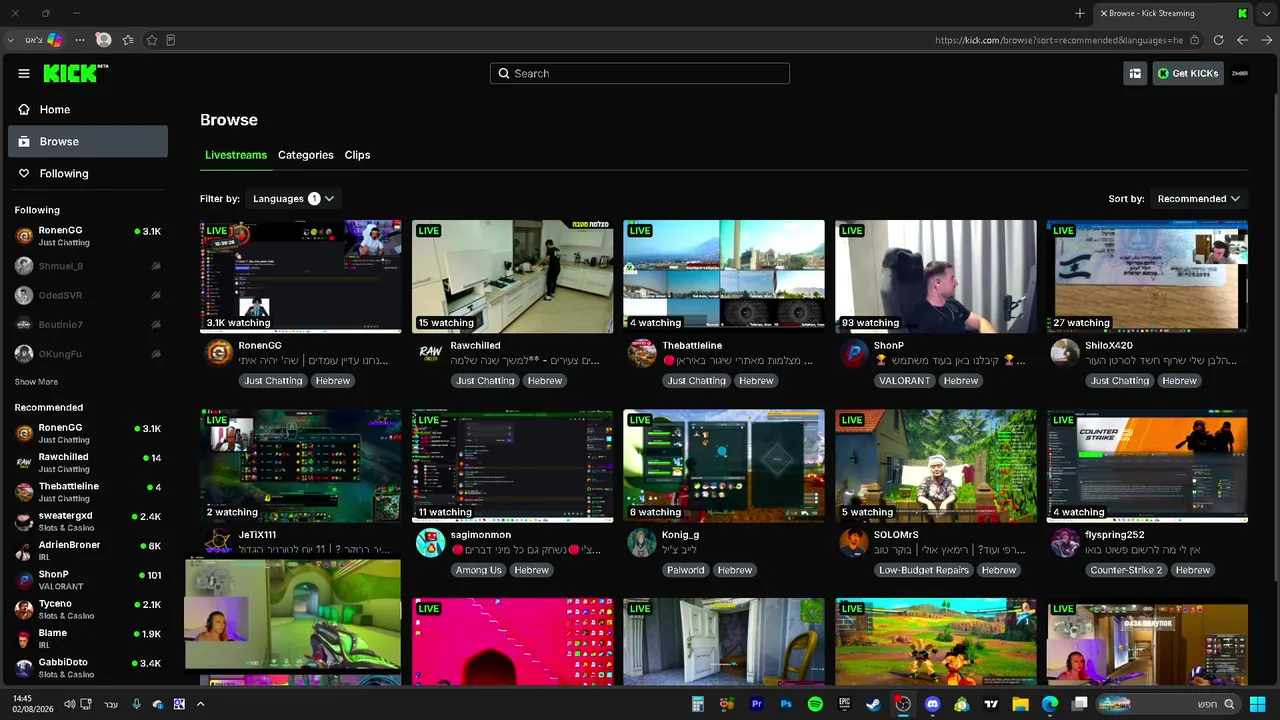Select Browse in the sidebar
Screen dimensions: 1280x720
pyautogui.click(x=88, y=141)
